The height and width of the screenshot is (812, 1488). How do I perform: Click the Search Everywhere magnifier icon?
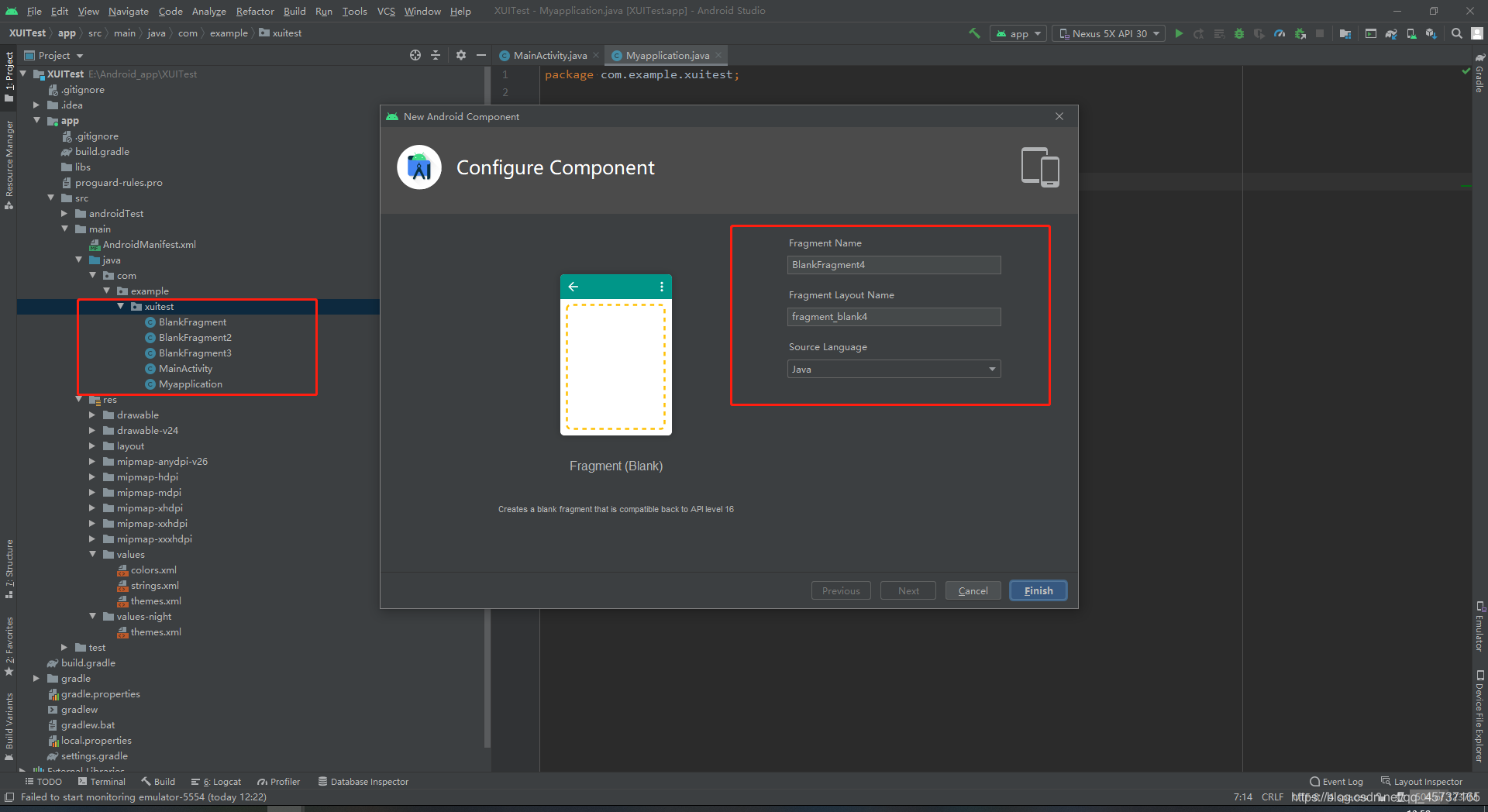click(x=1457, y=33)
